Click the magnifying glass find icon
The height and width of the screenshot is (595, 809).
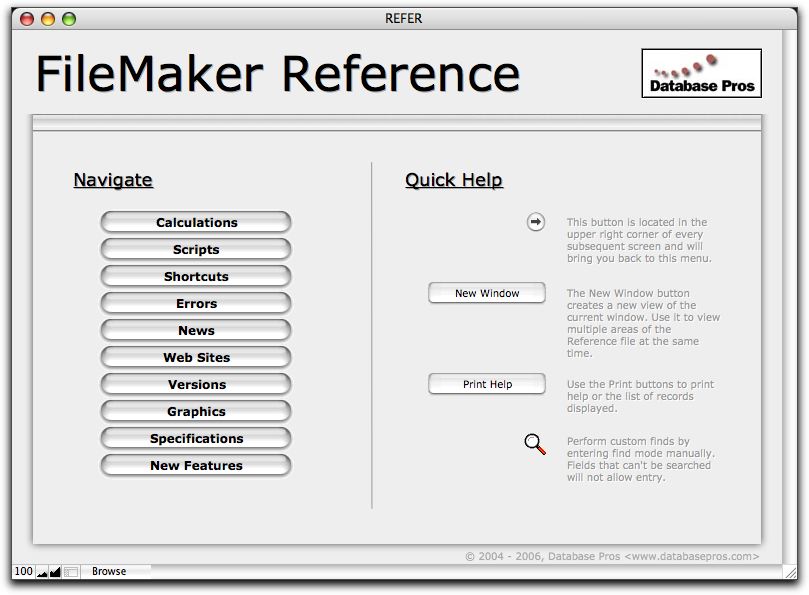[535, 444]
